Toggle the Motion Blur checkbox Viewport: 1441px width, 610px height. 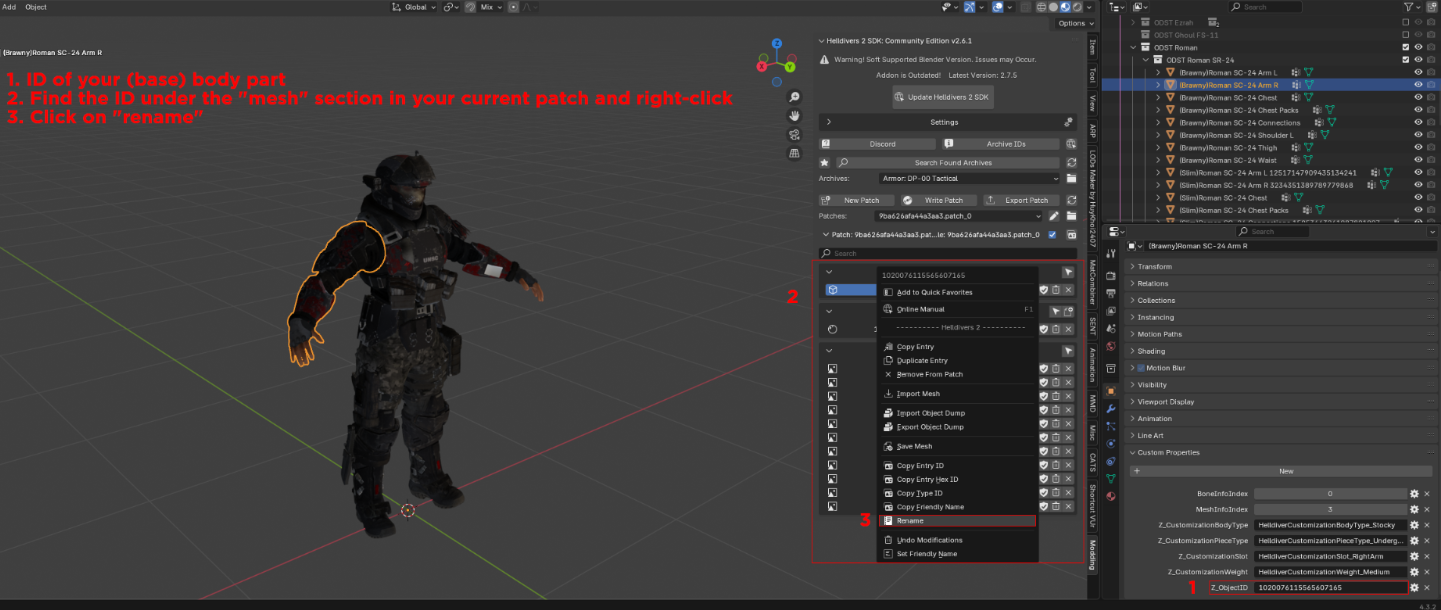coord(1141,368)
